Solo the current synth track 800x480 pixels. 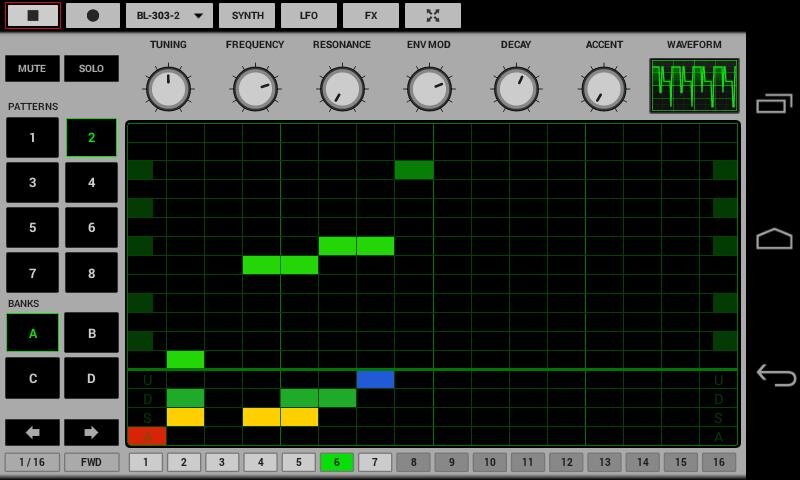pos(91,69)
